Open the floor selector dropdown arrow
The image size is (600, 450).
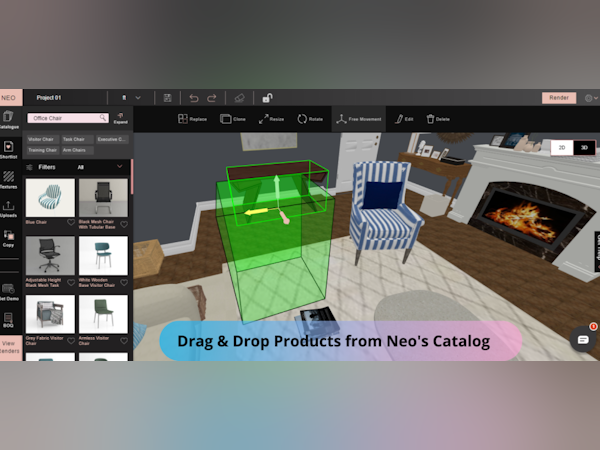coord(138,98)
